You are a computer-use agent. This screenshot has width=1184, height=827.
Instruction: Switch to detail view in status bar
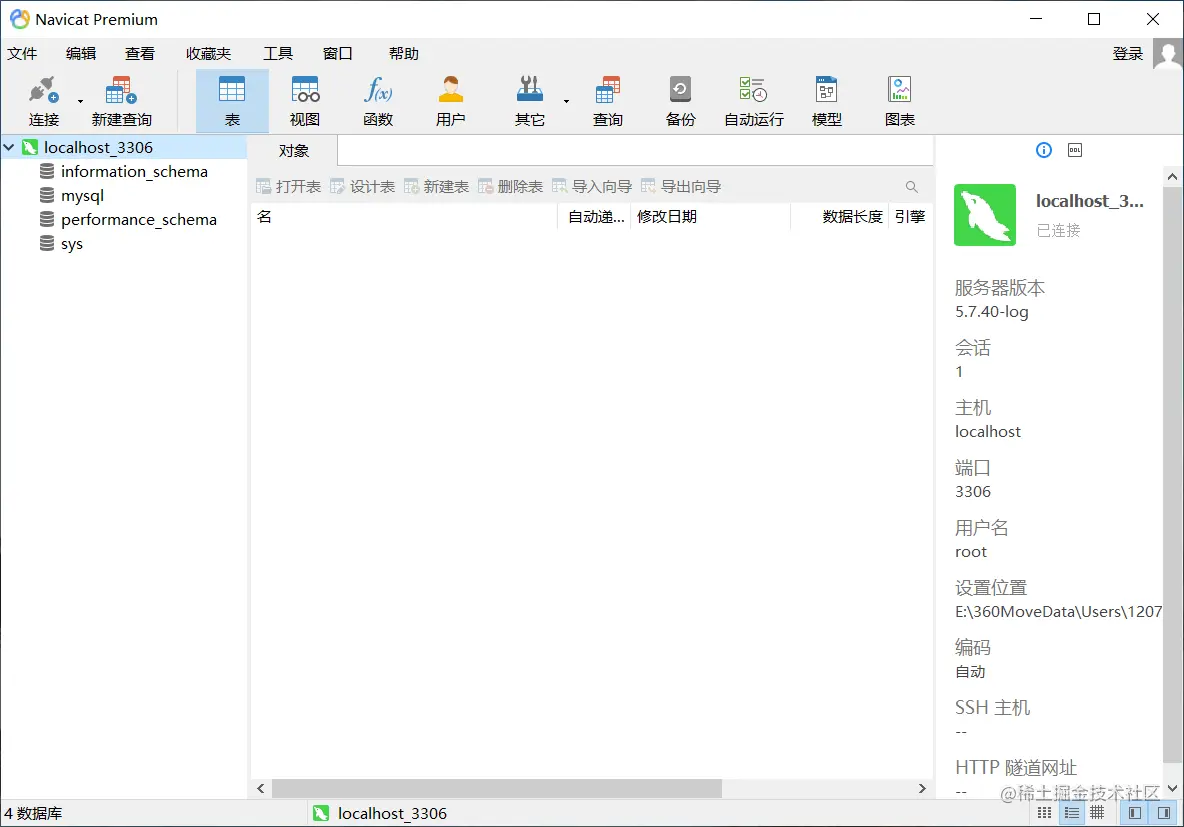1071,813
